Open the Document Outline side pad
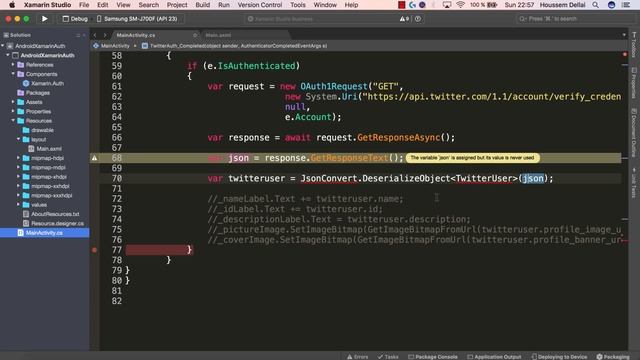 coord(634,132)
